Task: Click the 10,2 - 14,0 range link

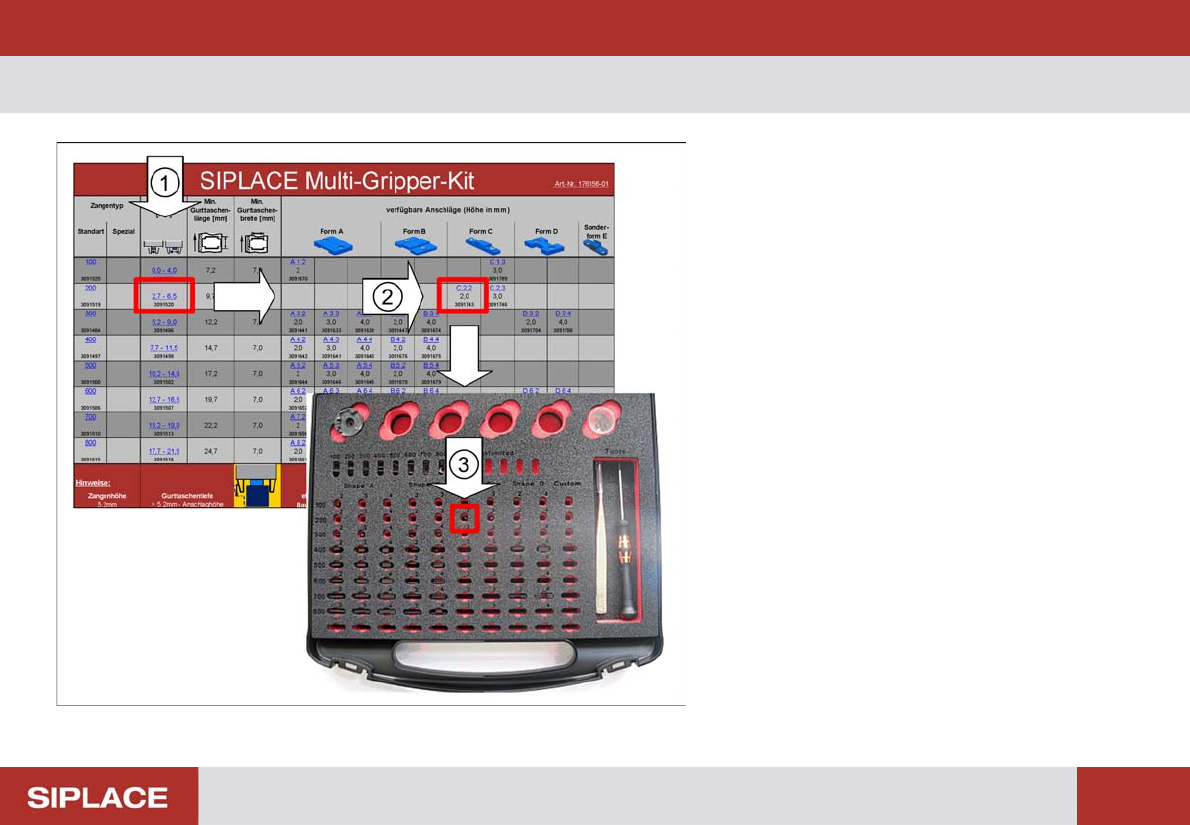Action: [x=164, y=373]
